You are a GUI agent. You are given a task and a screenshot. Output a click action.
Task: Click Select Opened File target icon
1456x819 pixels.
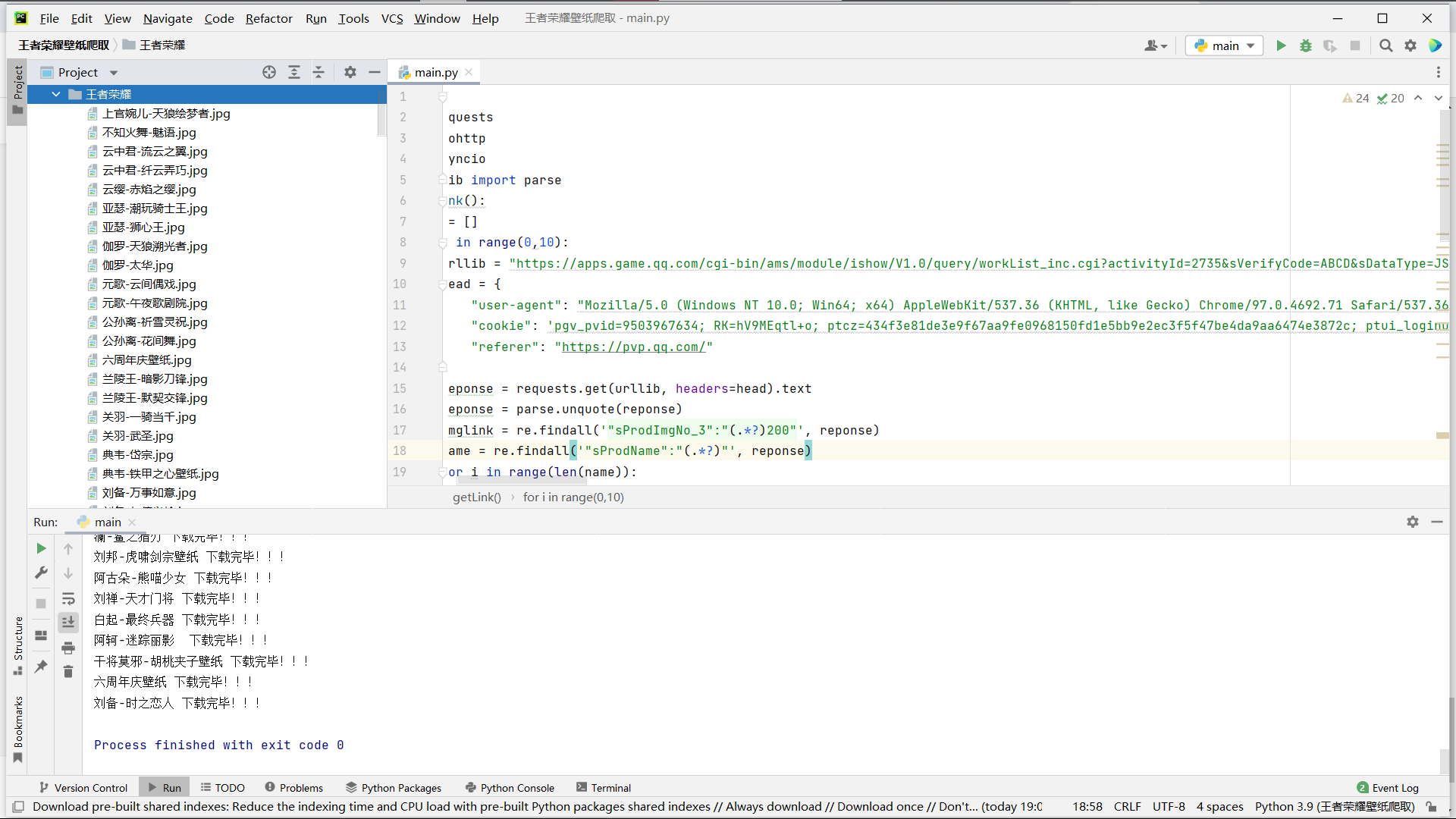pyautogui.click(x=269, y=72)
